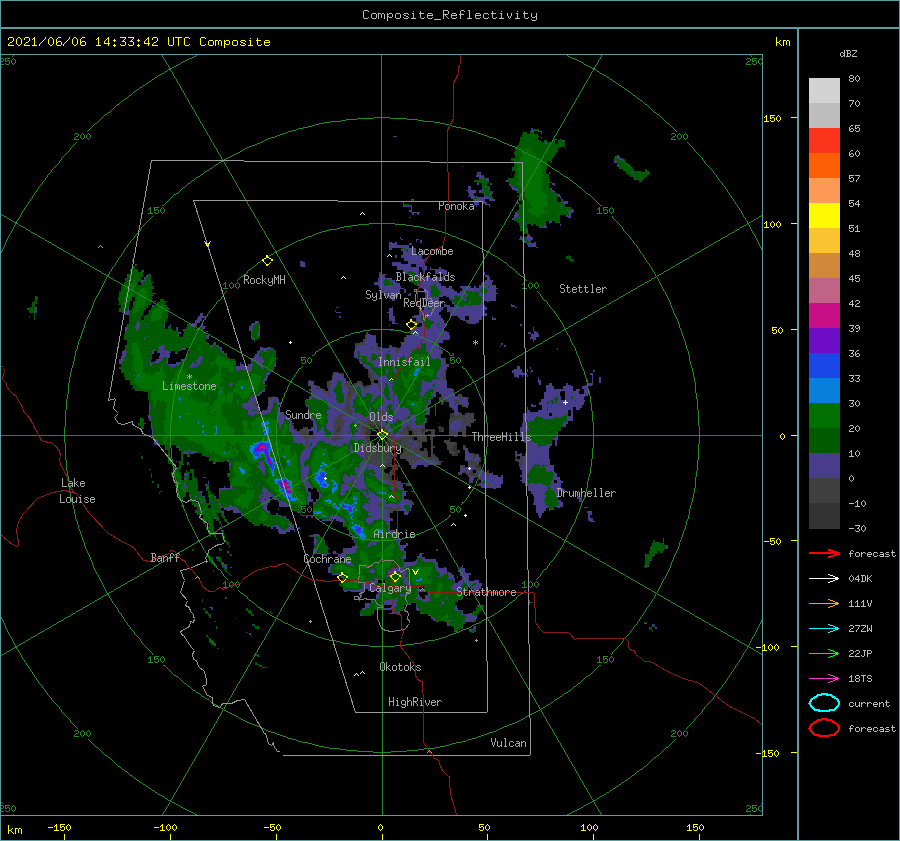Image resolution: width=900 pixels, height=841 pixels.
Task: Select the bright green 30-20 dBZ color band
Action: (824, 416)
